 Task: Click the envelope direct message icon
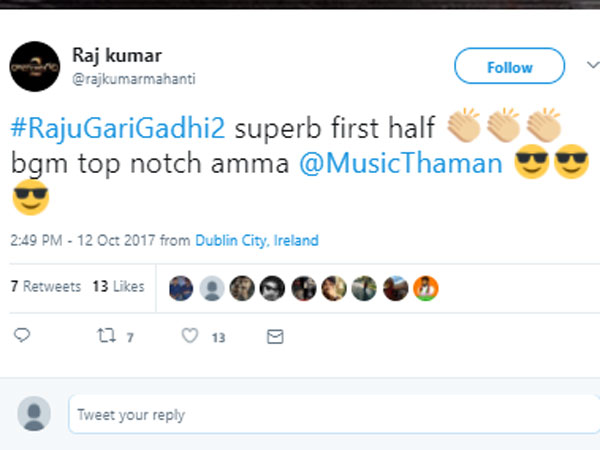click(275, 337)
